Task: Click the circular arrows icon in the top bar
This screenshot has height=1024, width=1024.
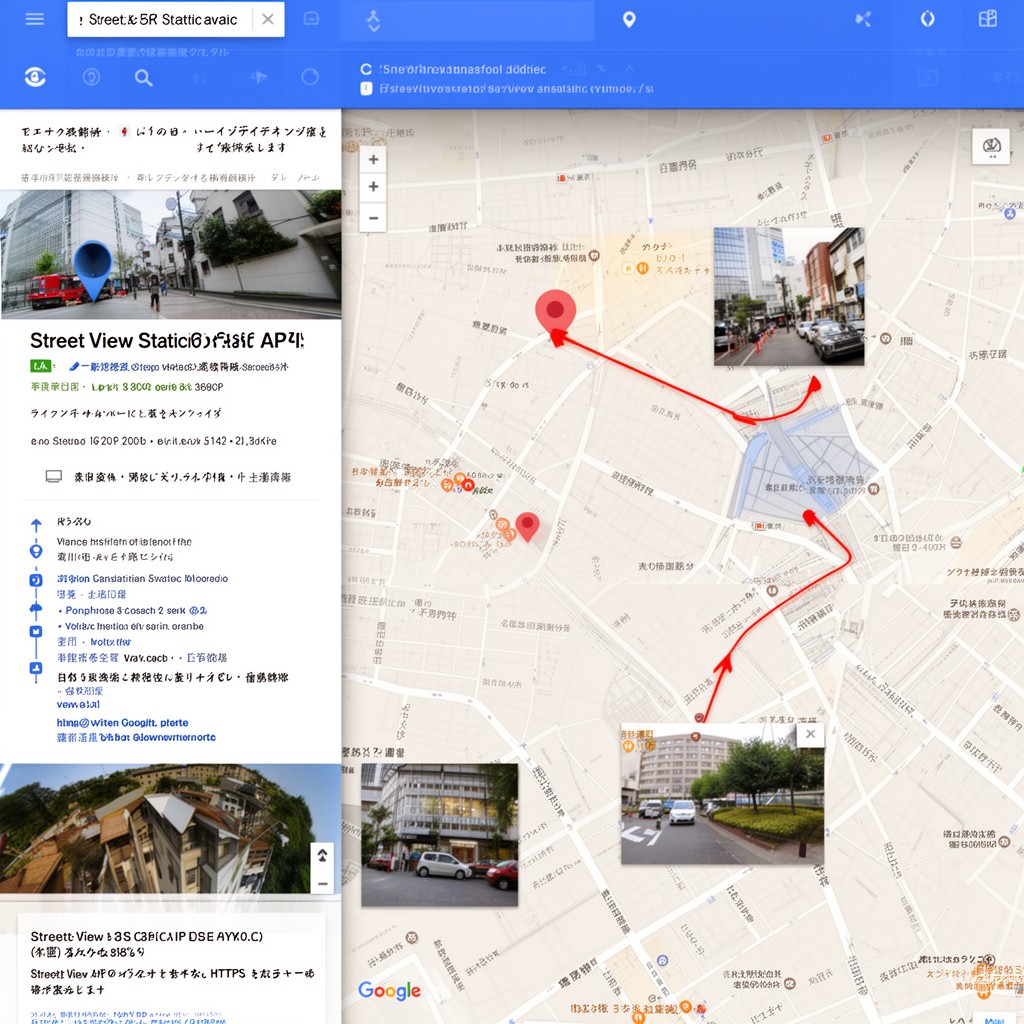Action: point(927,18)
